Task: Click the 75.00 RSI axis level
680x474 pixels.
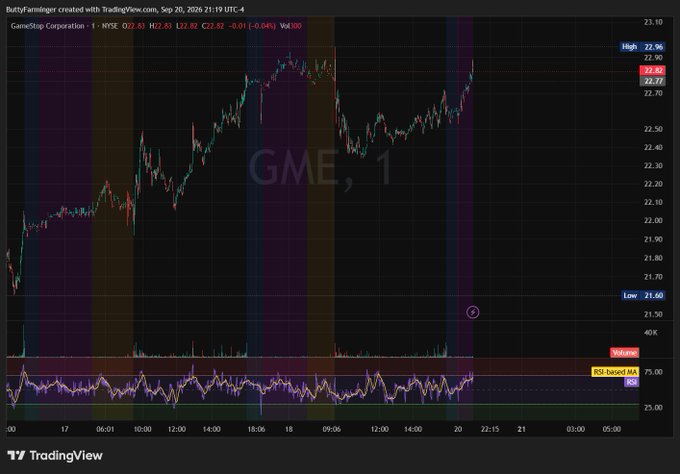Action: click(x=653, y=372)
